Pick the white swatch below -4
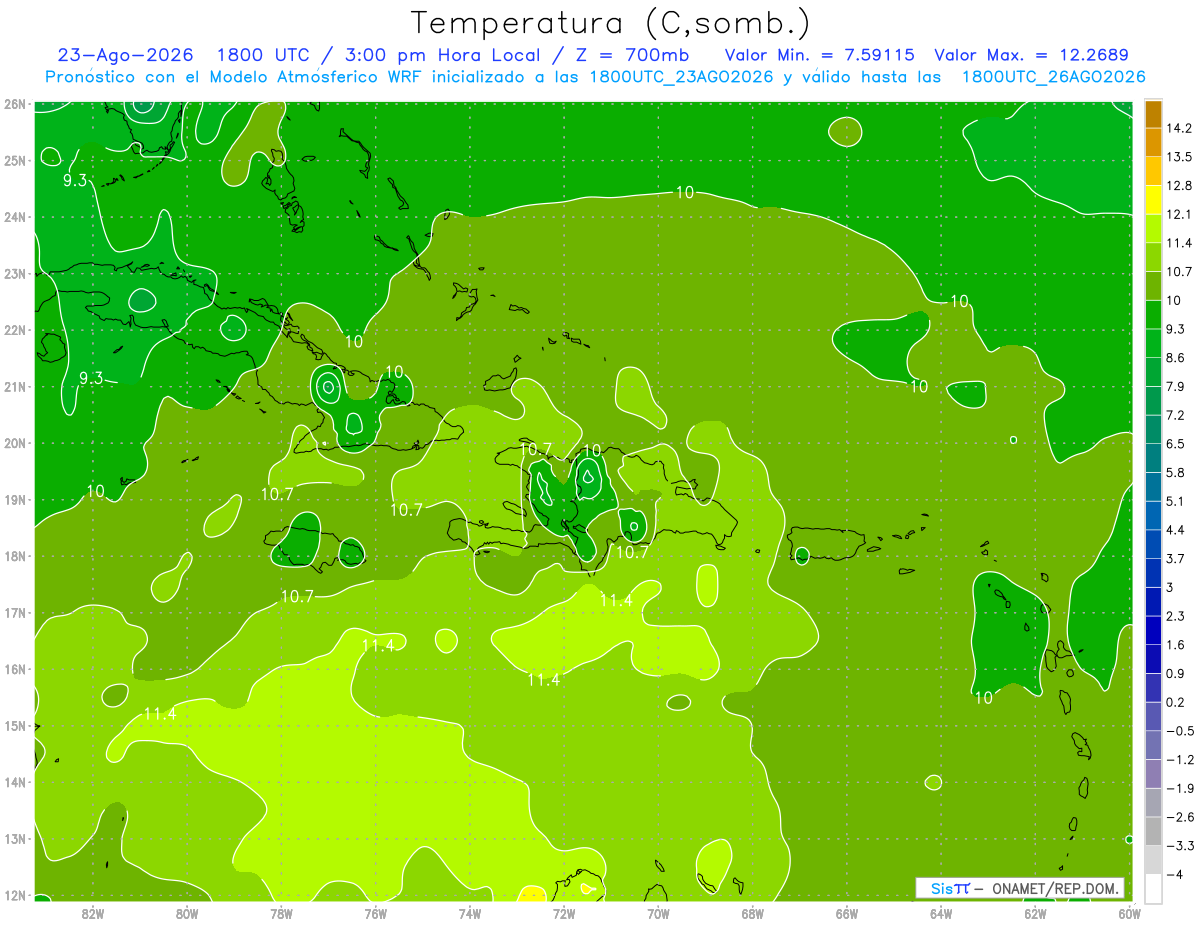This screenshot has height=927, width=1200. click(1153, 888)
